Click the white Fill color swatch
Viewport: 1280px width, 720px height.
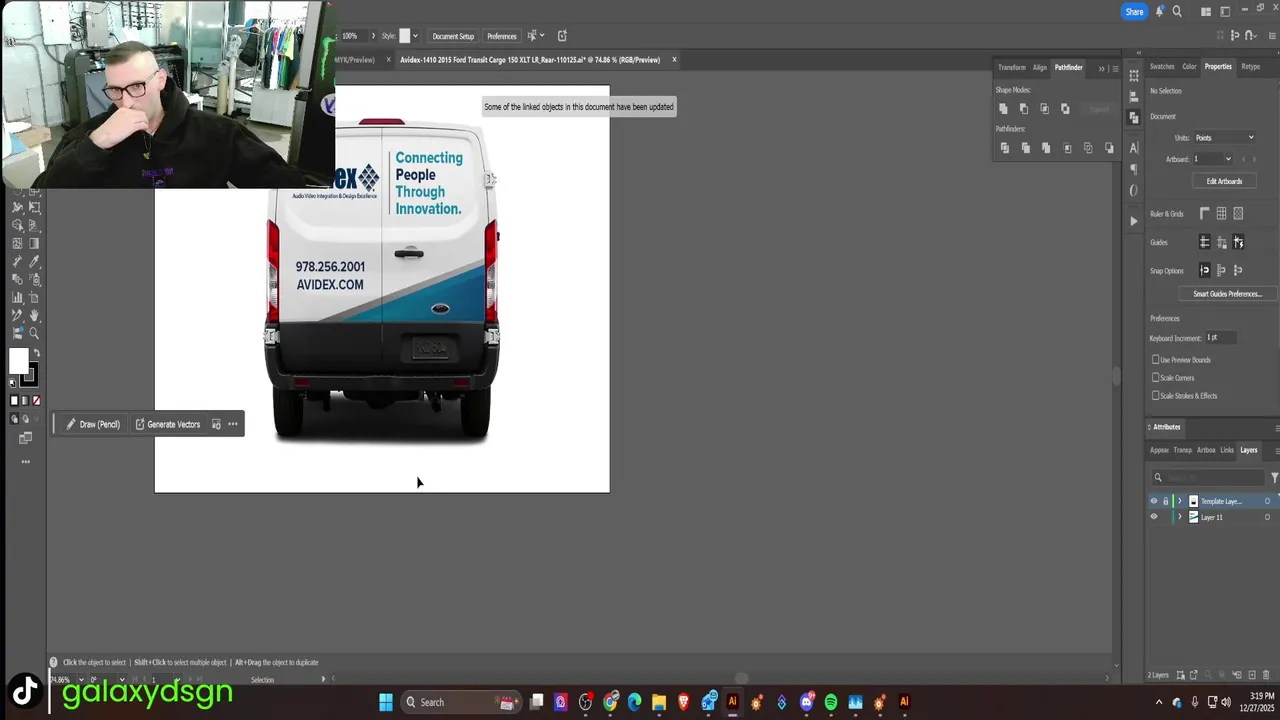(19, 361)
